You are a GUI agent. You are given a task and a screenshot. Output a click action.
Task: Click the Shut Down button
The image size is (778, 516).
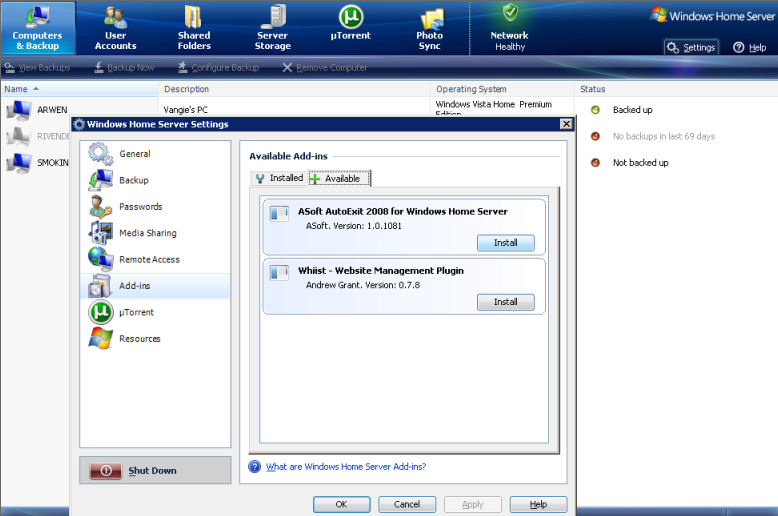pyautogui.click(x=155, y=470)
